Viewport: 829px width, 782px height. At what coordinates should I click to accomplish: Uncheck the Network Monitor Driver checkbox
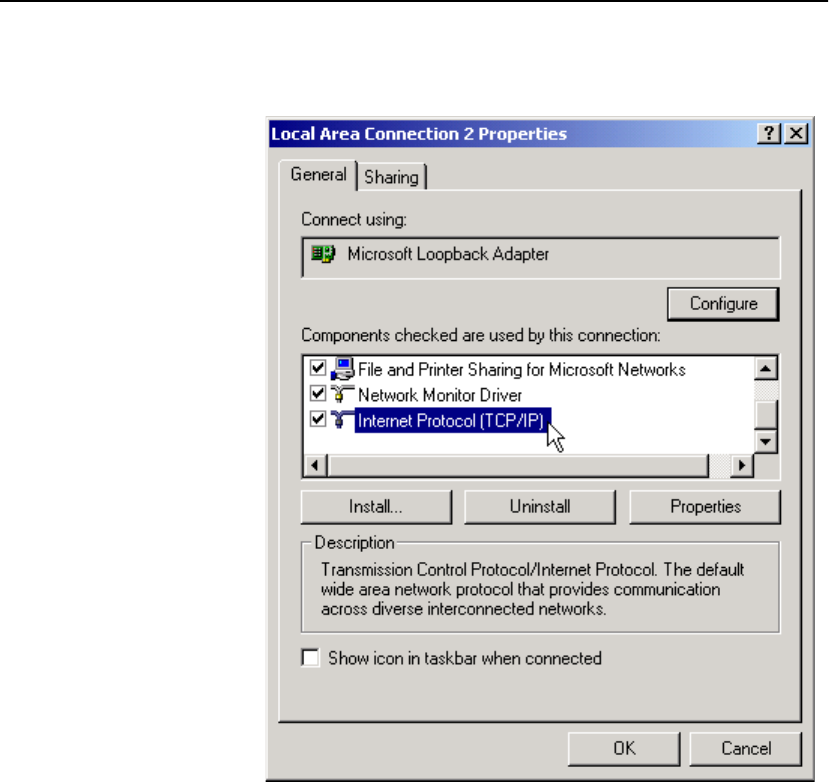coord(318,393)
